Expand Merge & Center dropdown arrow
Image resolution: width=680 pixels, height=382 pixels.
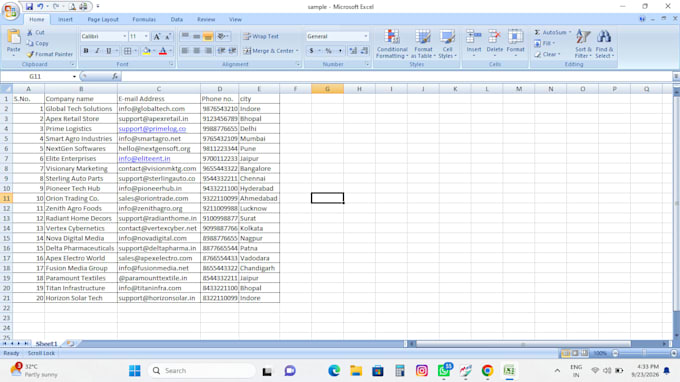tap(297, 51)
